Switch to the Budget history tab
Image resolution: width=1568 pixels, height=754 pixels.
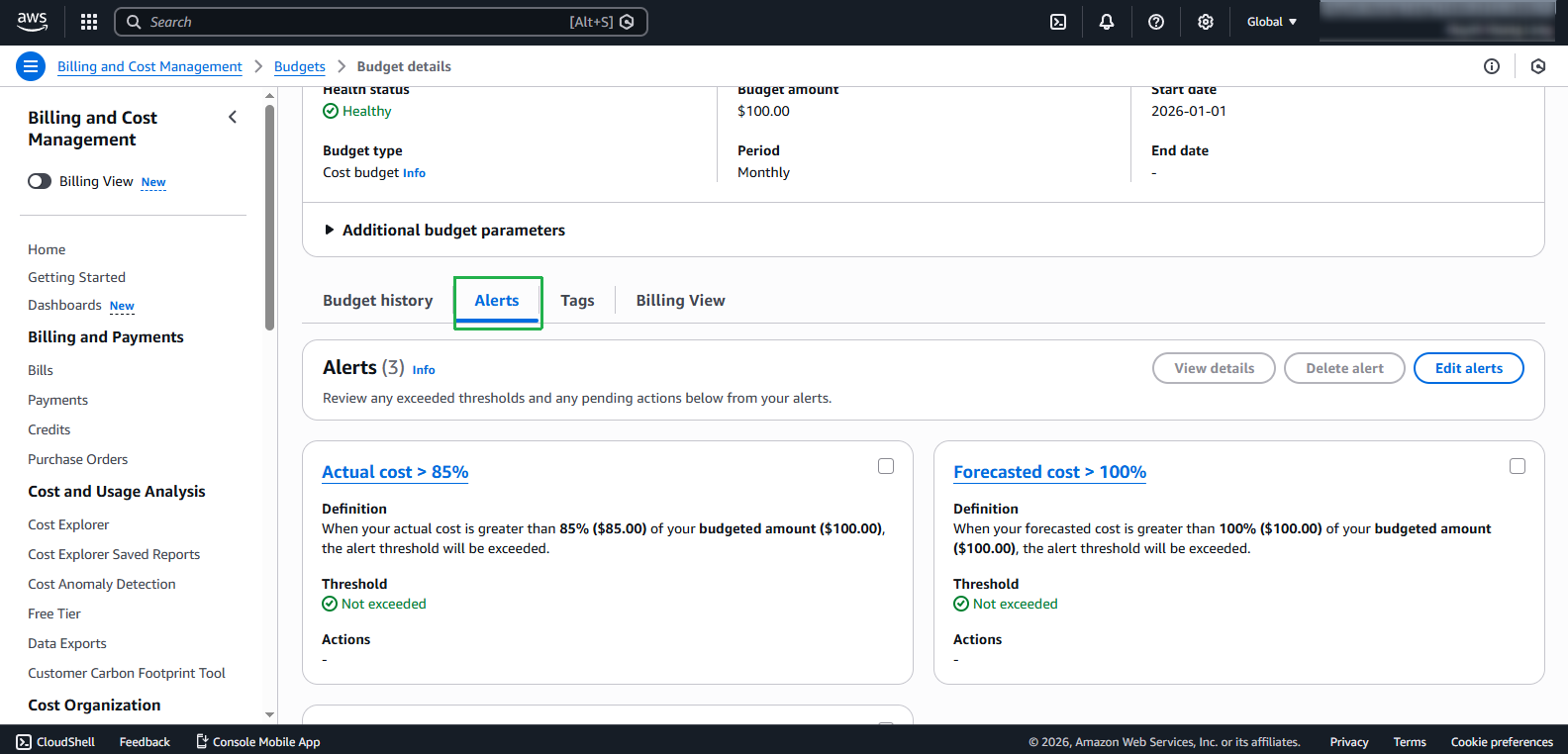point(378,300)
